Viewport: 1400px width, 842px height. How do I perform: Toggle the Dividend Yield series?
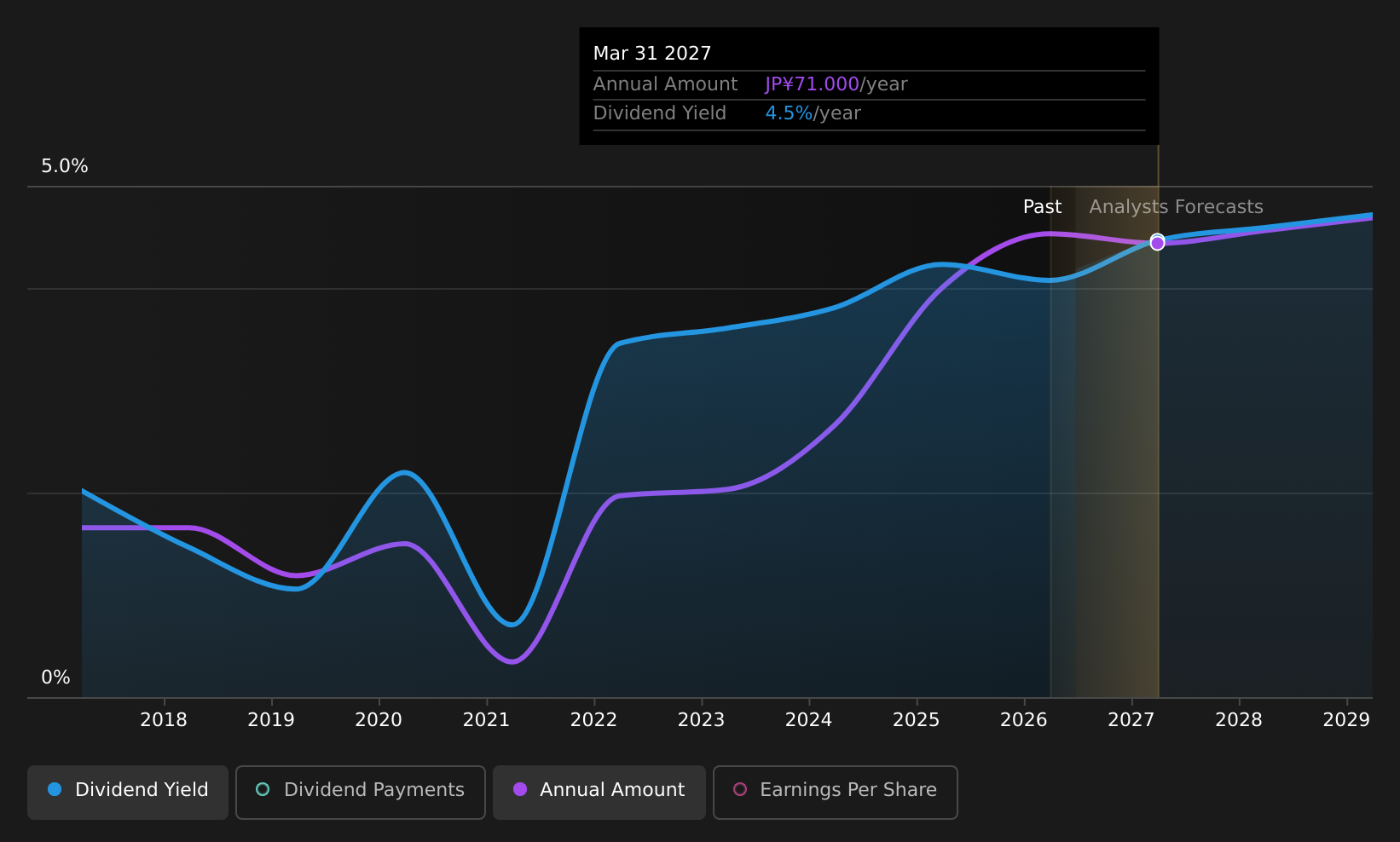(x=128, y=793)
